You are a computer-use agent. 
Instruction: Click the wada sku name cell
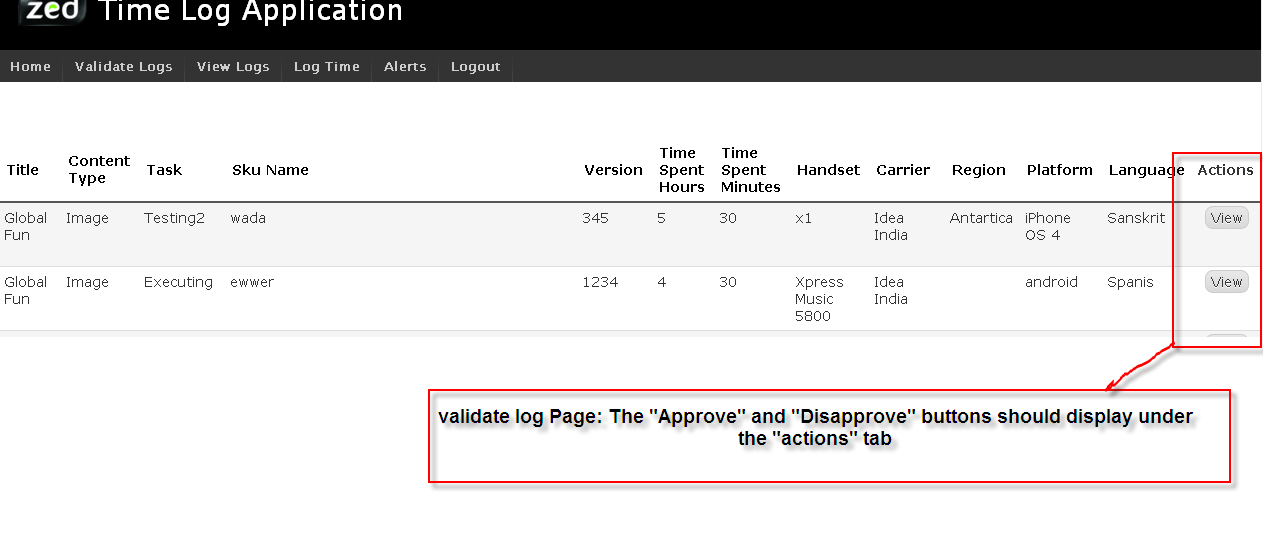click(x=248, y=218)
